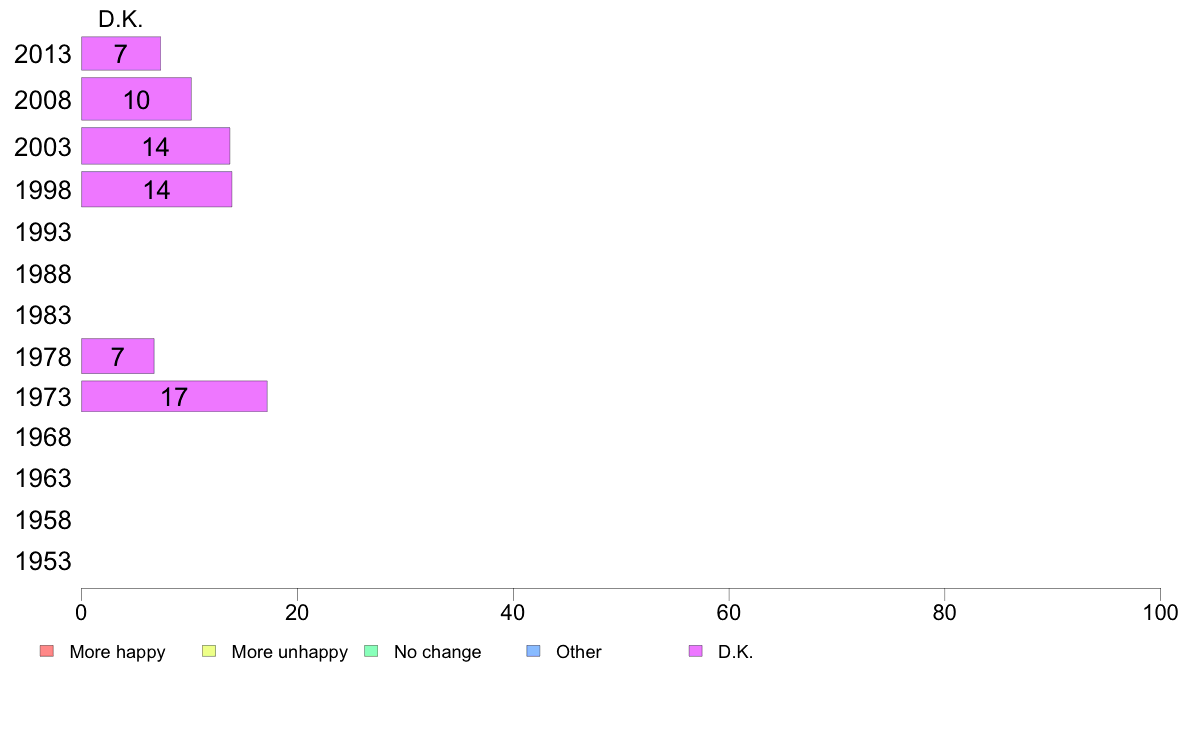Click the pink D.K. legend swatch
This screenshot has height=736, width=1188.
pos(696,651)
